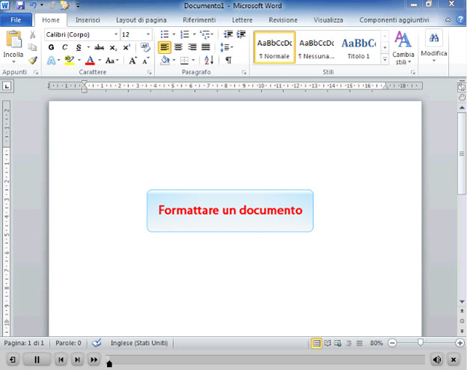Open the Carattere dialog launcher

149,72
